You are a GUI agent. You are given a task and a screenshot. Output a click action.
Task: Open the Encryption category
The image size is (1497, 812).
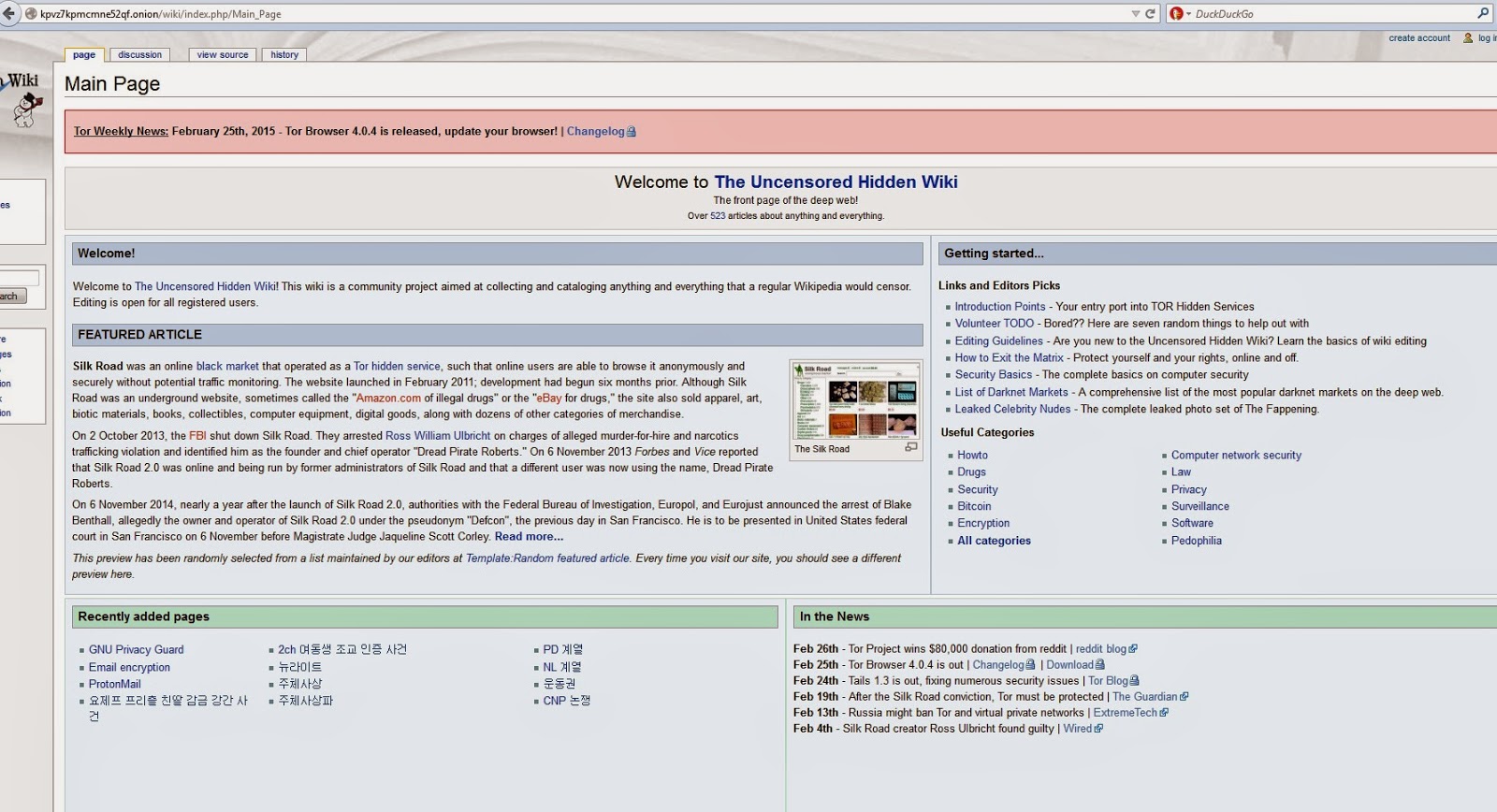983,524
